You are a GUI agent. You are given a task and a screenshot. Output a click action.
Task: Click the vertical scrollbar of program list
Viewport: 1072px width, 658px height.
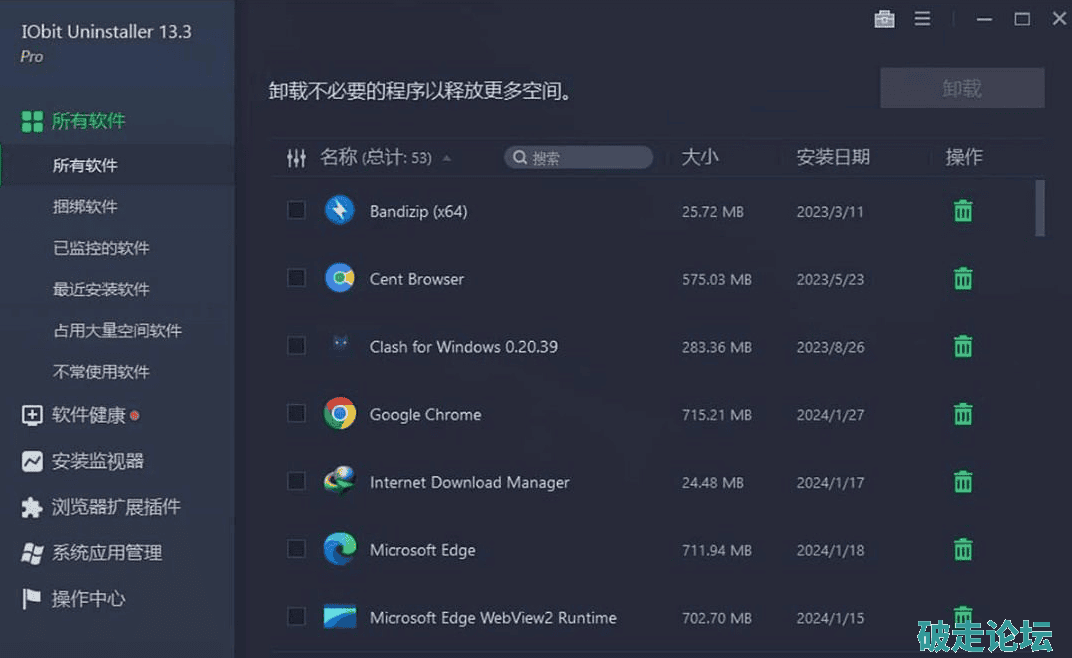coord(1040,208)
